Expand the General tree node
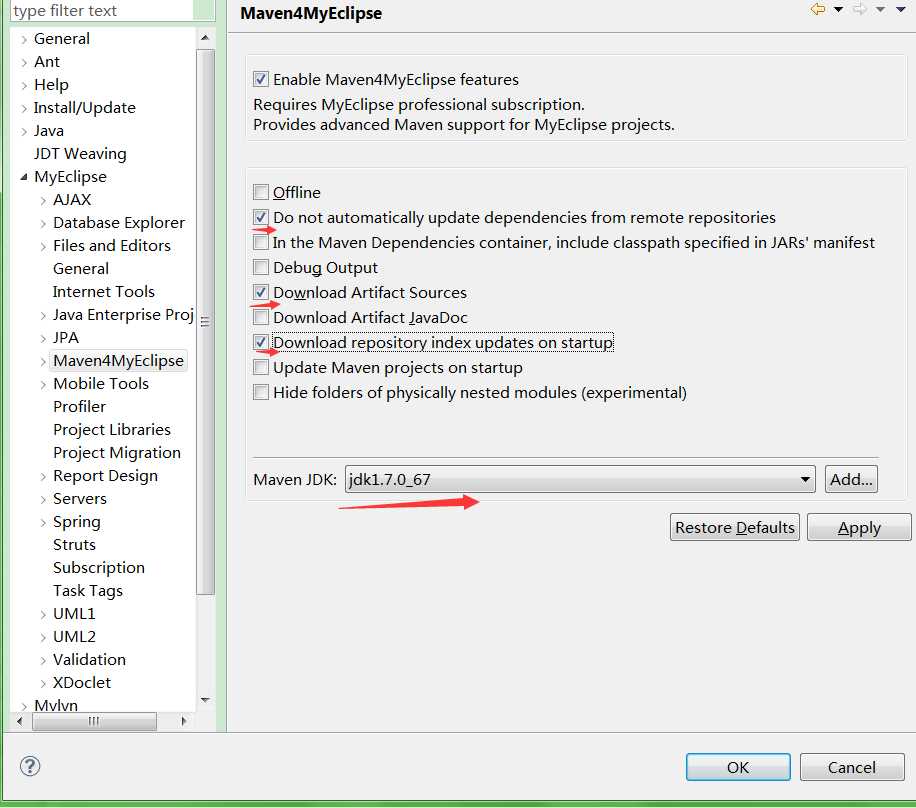The height and width of the screenshot is (808, 916). 24,40
